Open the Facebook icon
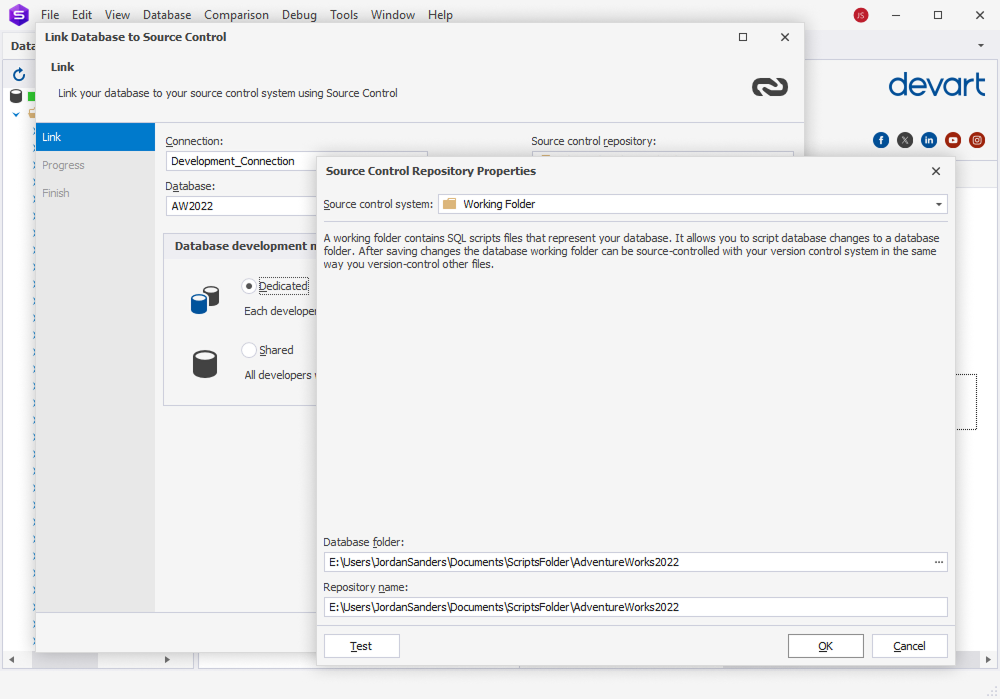1000x699 pixels. [x=880, y=140]
